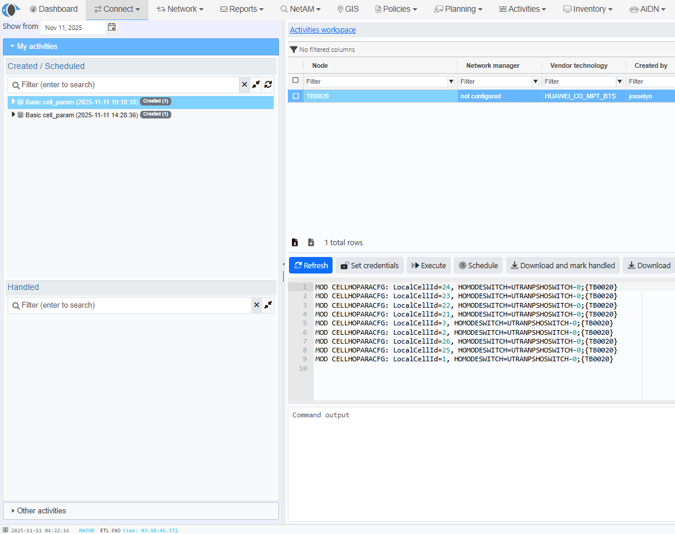
Task: Toggle the select-all checkbox in grid header
Action: pos(295,81)
